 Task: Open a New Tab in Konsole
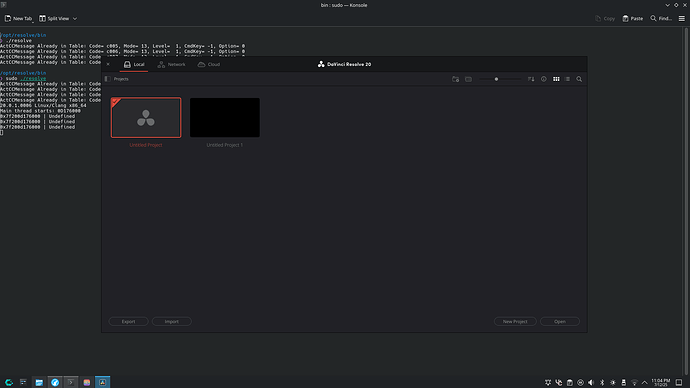18,18
